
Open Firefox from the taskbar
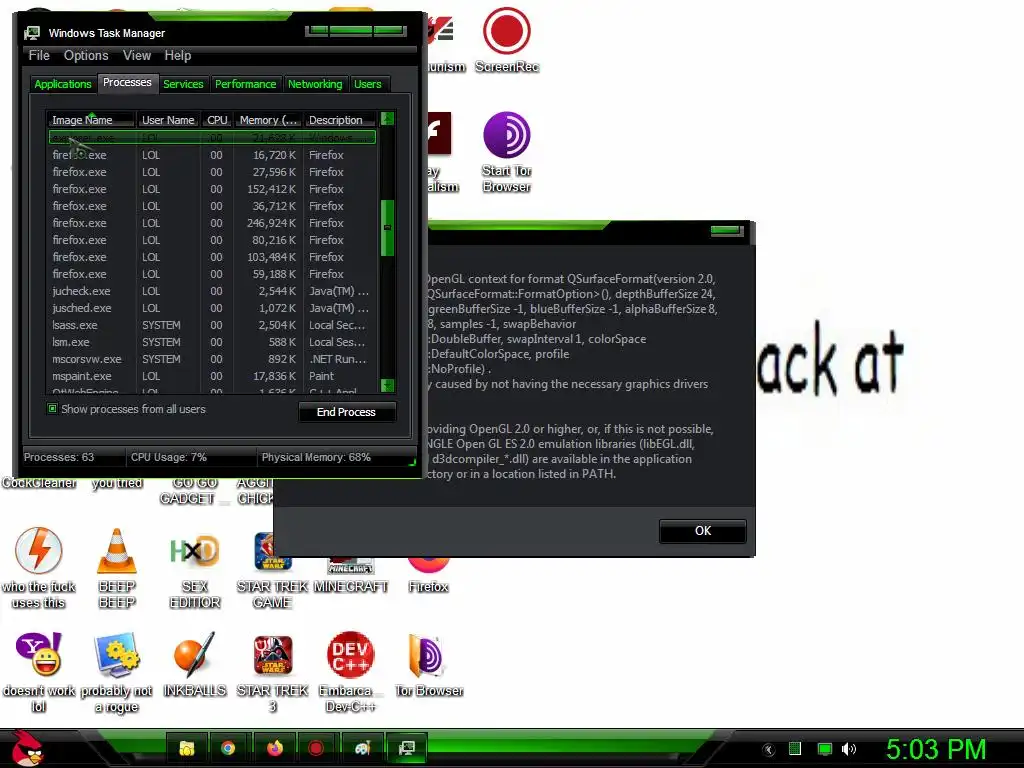click(x=275, y=748)
